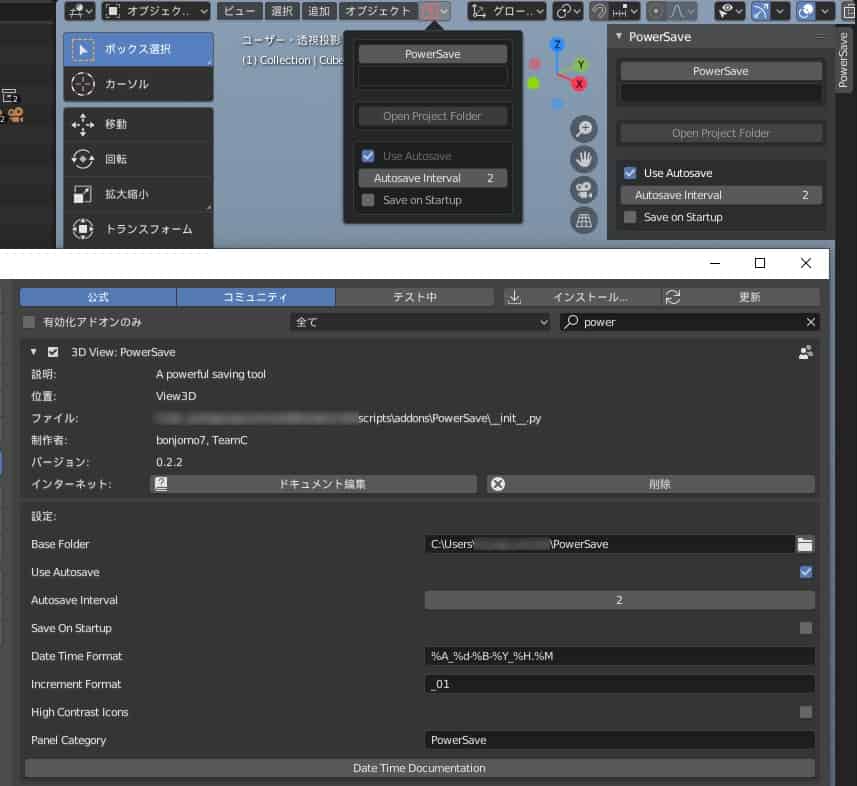Clear the addon search with the X icon
Screen dimensions: 857x786
point(811,322)
